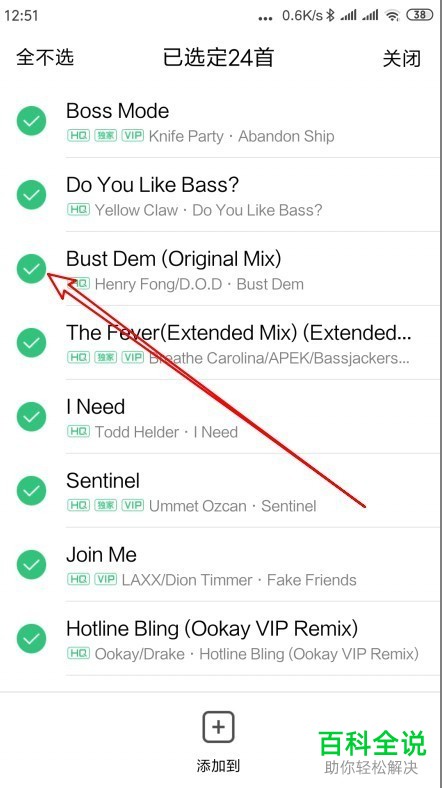Click the VIP badge beside LAXX/Dion Timmer

coord(105,579)
